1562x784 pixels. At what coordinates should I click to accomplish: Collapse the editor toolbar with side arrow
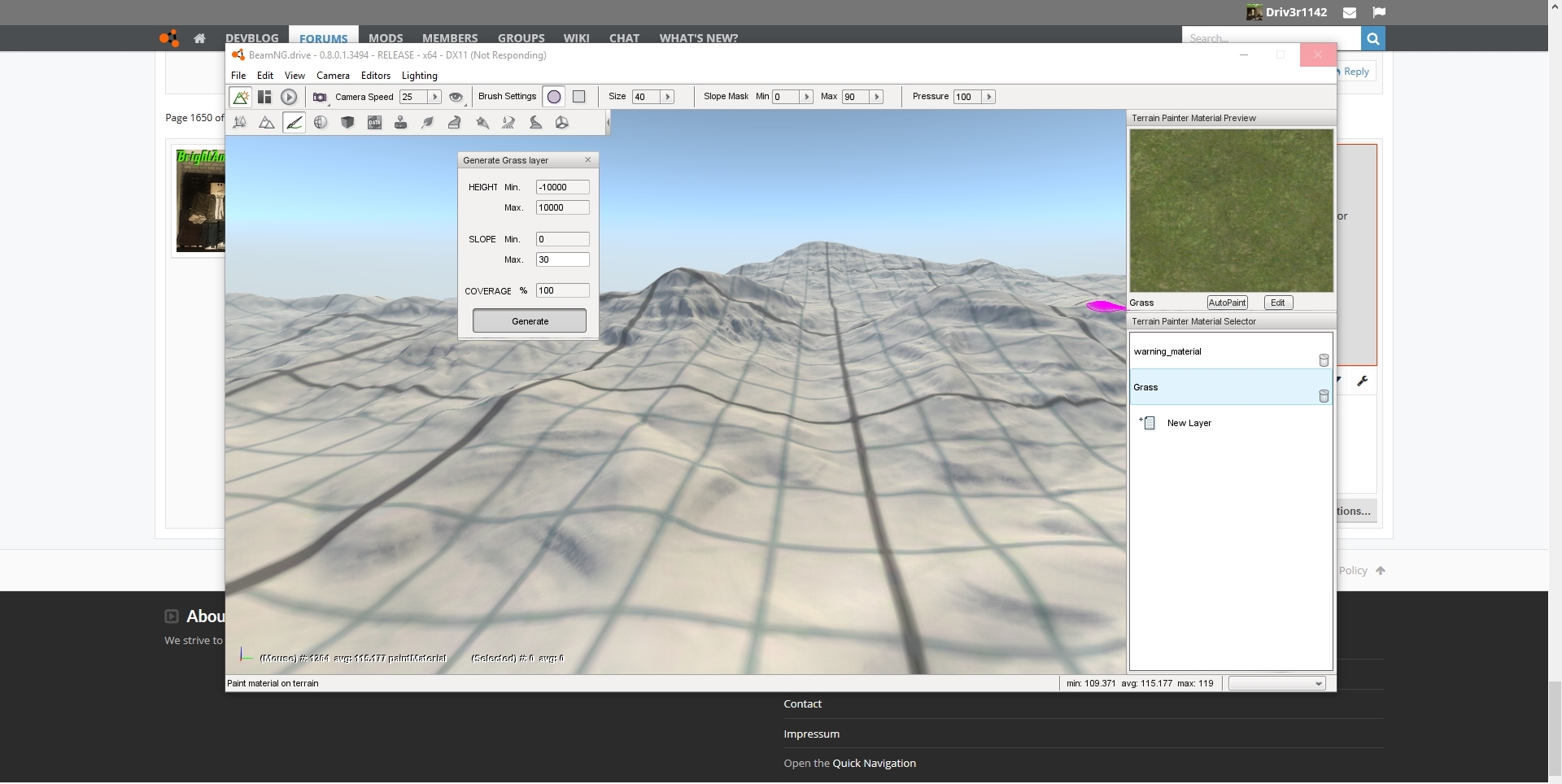click(x=608, y=123)
